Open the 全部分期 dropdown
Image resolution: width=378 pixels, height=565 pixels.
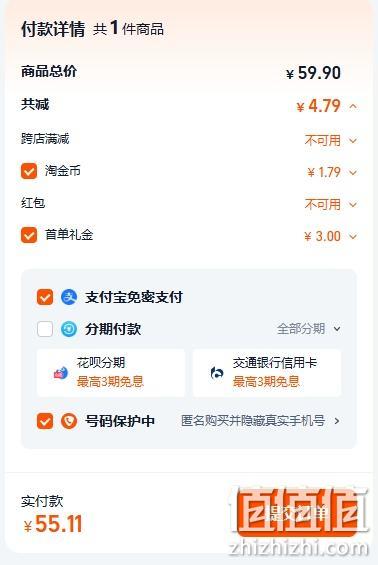tap(309, 329)
